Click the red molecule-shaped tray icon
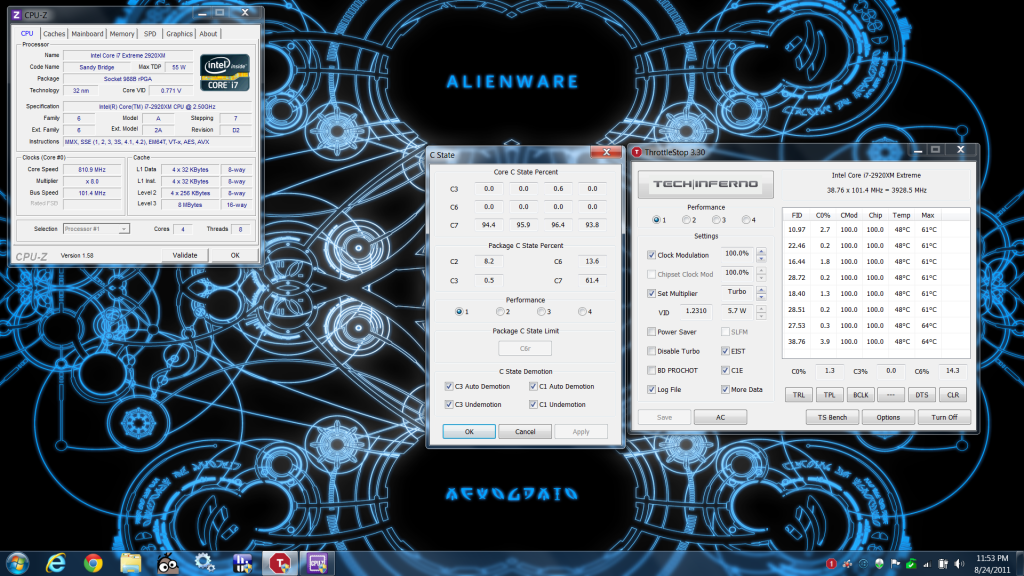1024x576 pixels. coord(847,564)
